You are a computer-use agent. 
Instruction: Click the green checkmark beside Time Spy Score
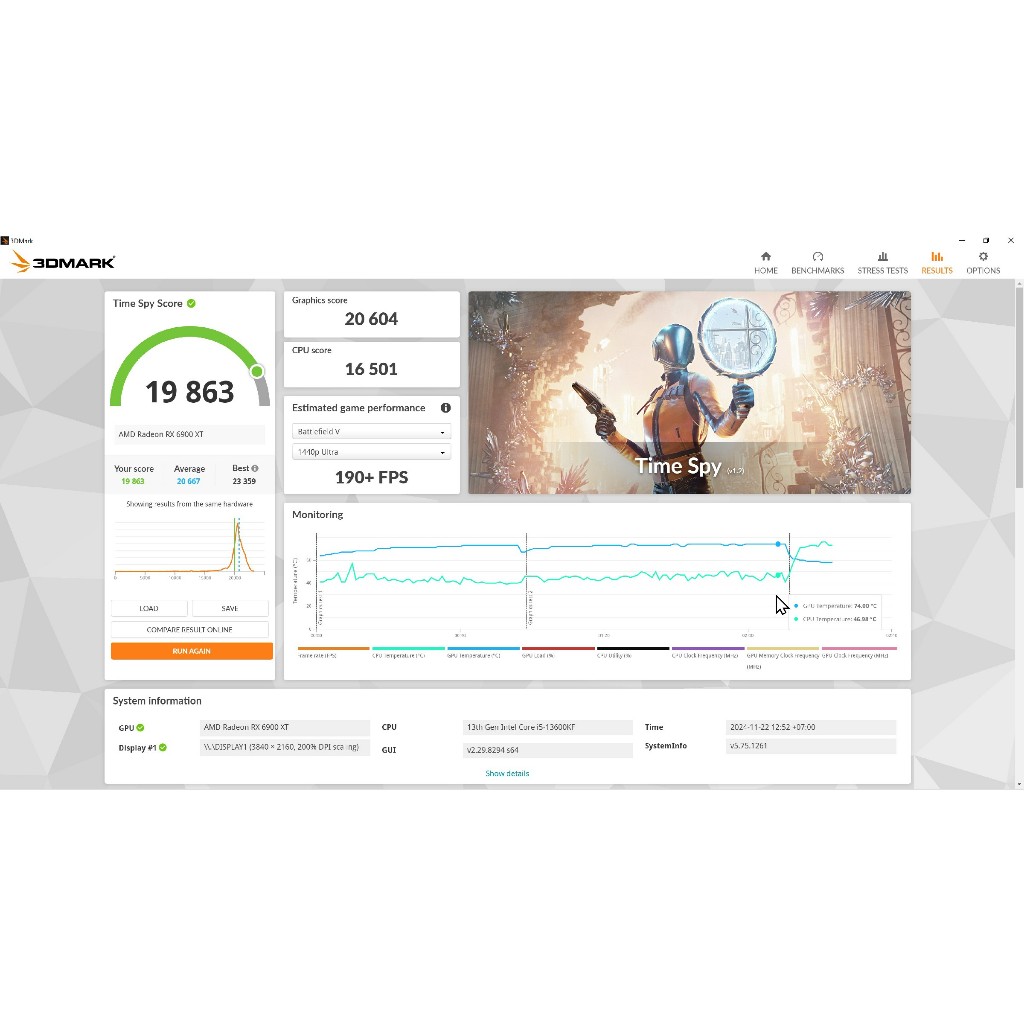(x=191, y=303)
